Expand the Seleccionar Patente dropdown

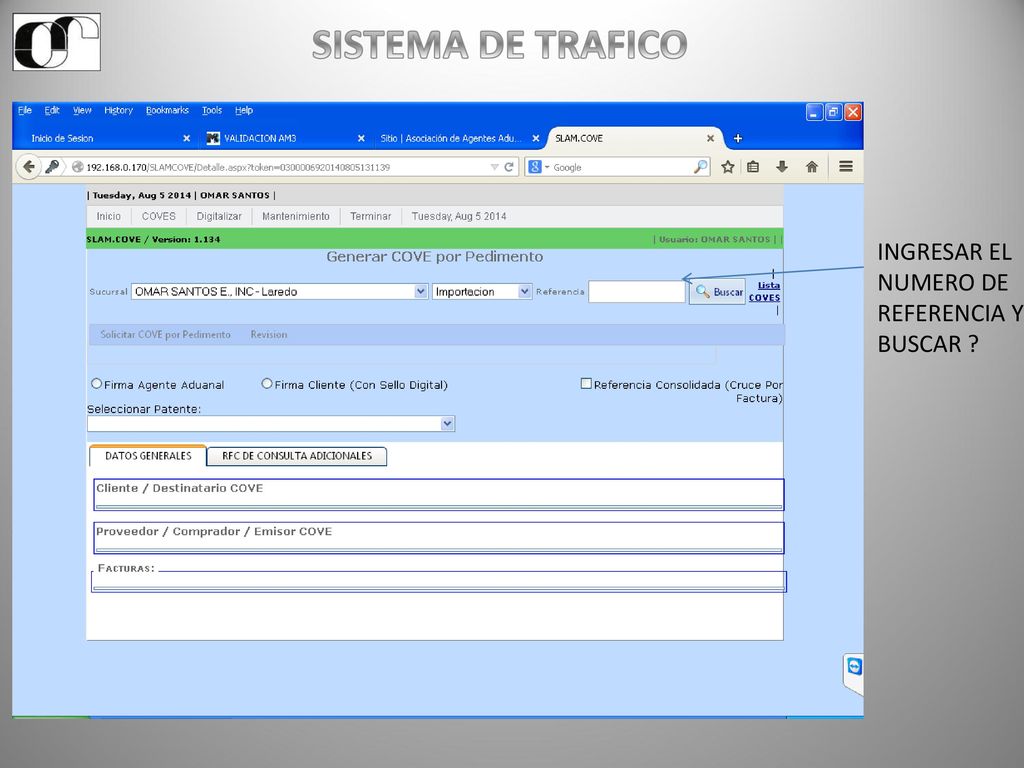coord(271,424)
